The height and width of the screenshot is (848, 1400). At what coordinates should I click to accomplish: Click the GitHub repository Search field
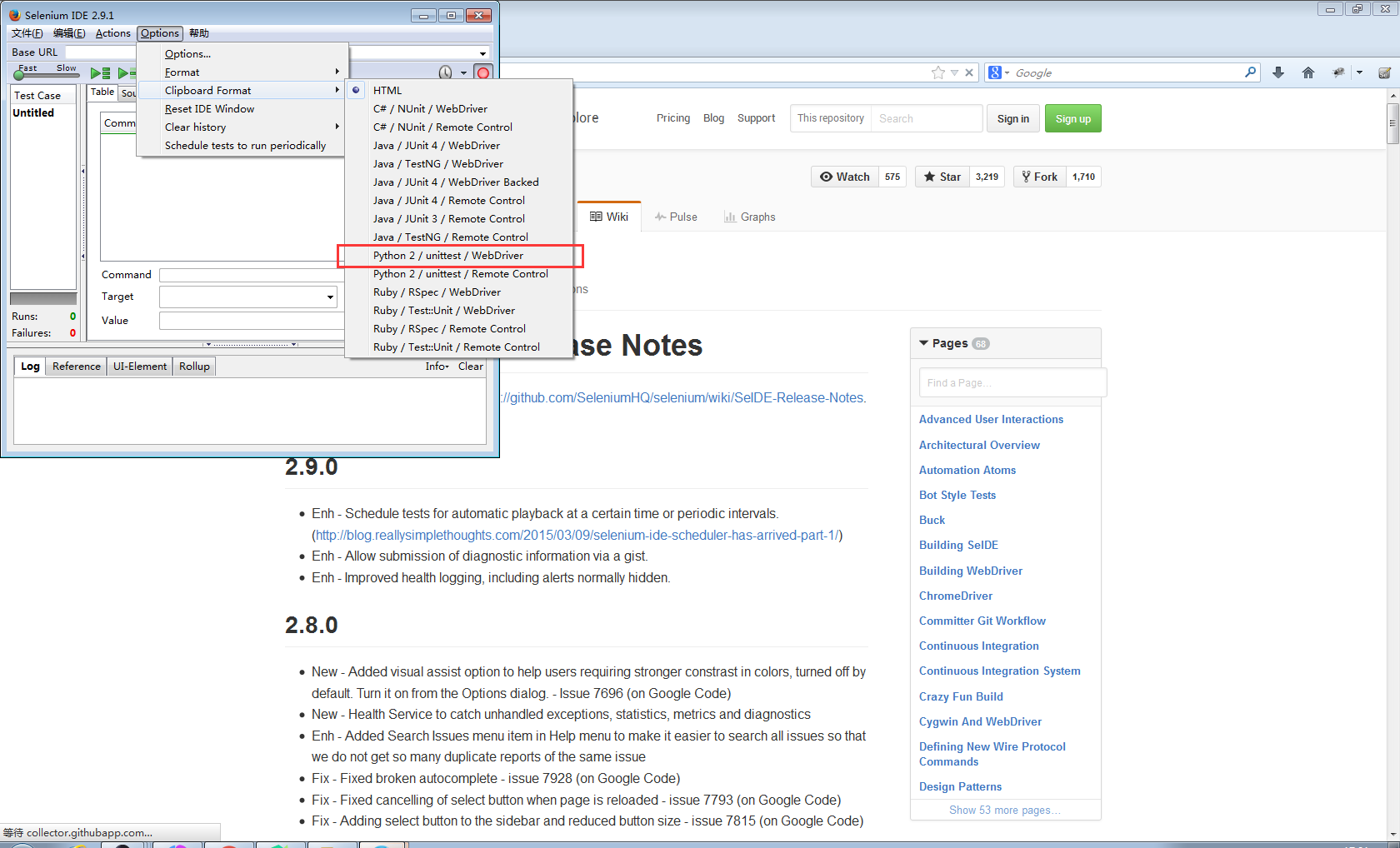926,118
